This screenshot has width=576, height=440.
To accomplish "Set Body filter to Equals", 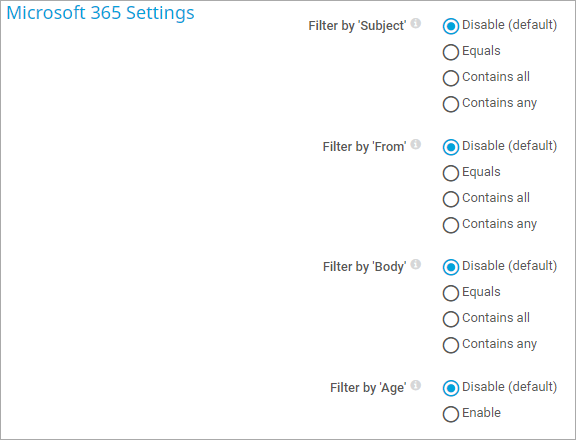I will [451, 293].
